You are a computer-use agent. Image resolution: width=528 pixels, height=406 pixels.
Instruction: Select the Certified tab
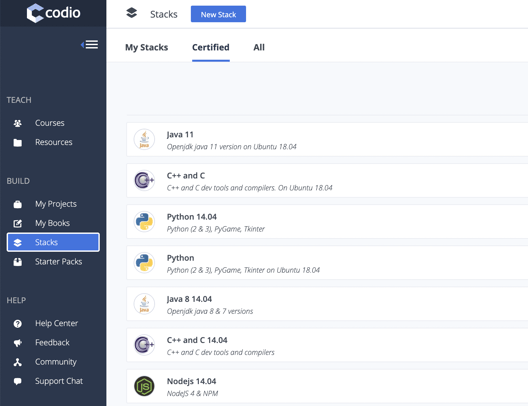211,47
